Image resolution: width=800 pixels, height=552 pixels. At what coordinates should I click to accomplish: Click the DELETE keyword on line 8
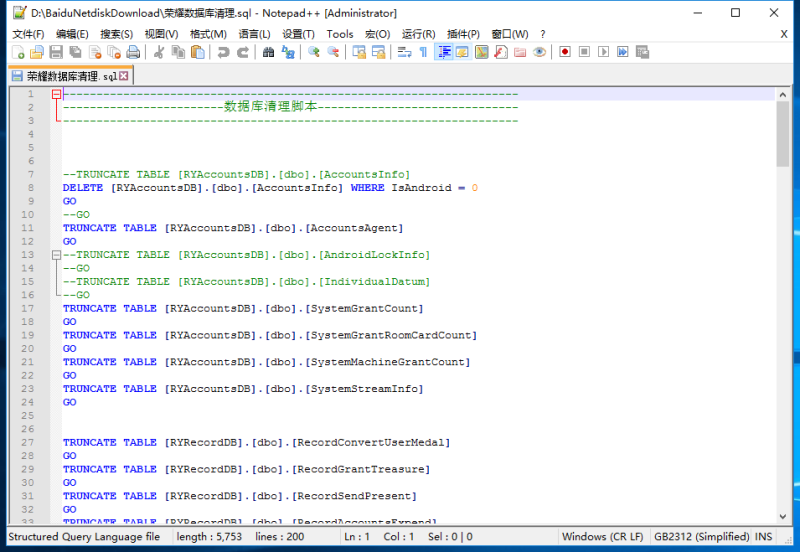coord(83,188)
